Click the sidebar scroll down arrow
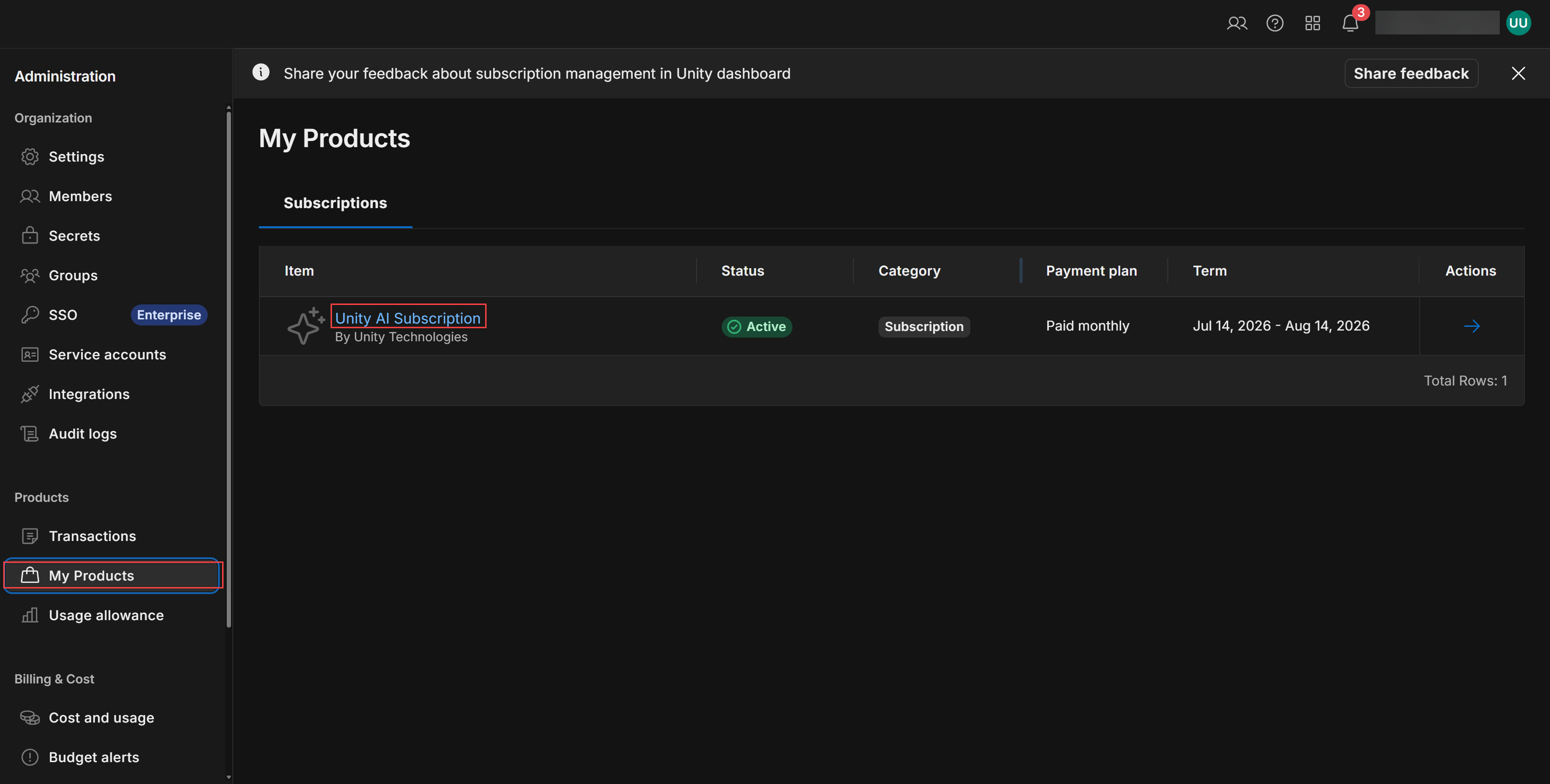Image resolution: width=1550 pixels, height=784 pixels. (x=229, y=777)
